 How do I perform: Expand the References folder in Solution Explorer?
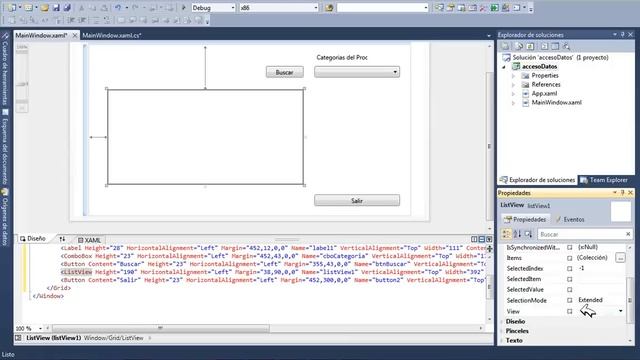(x=513, y=85)
